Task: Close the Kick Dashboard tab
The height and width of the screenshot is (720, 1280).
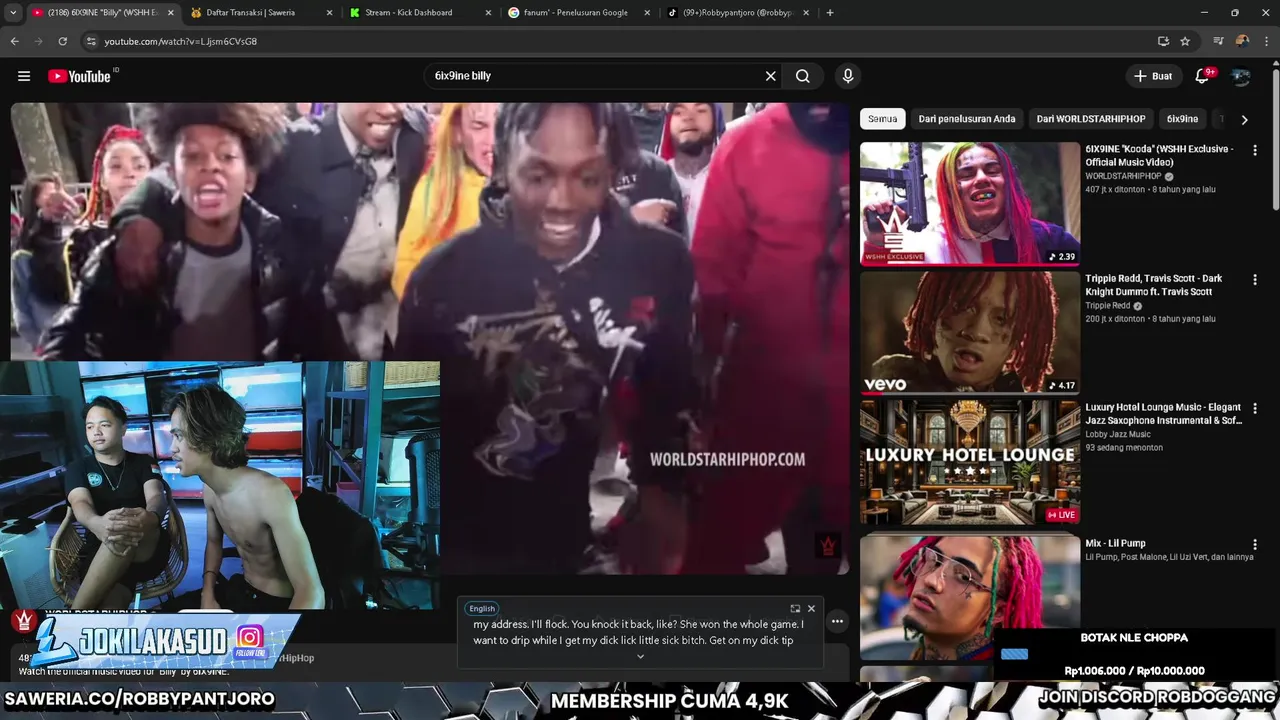Action: pyautogui.click(x=488, y=13)
